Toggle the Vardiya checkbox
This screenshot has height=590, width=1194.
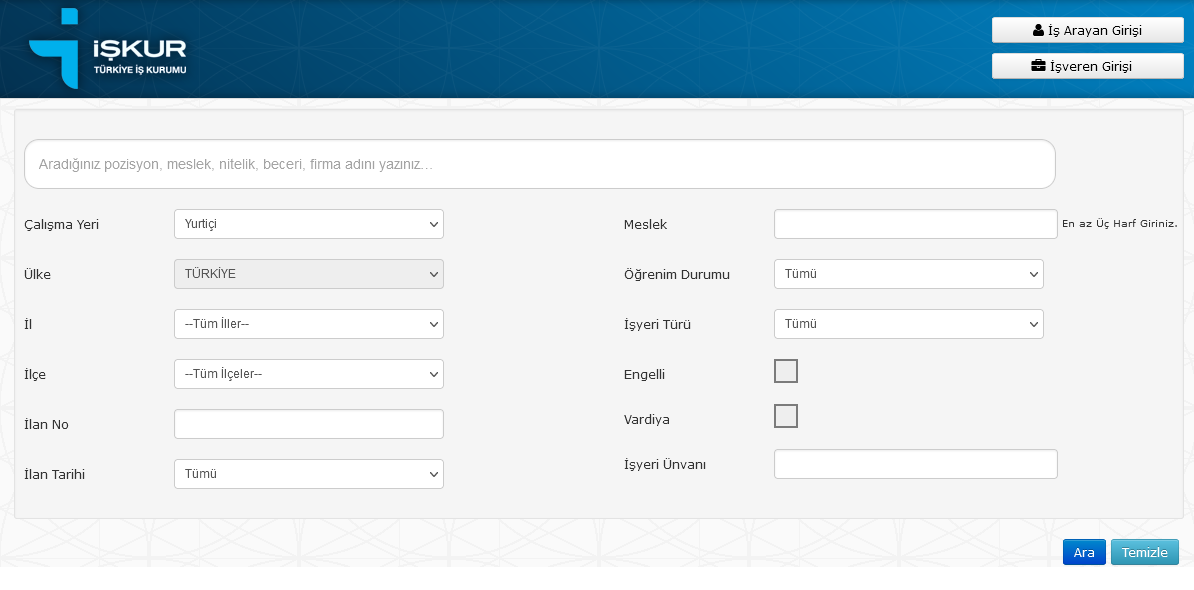(786, 416)
